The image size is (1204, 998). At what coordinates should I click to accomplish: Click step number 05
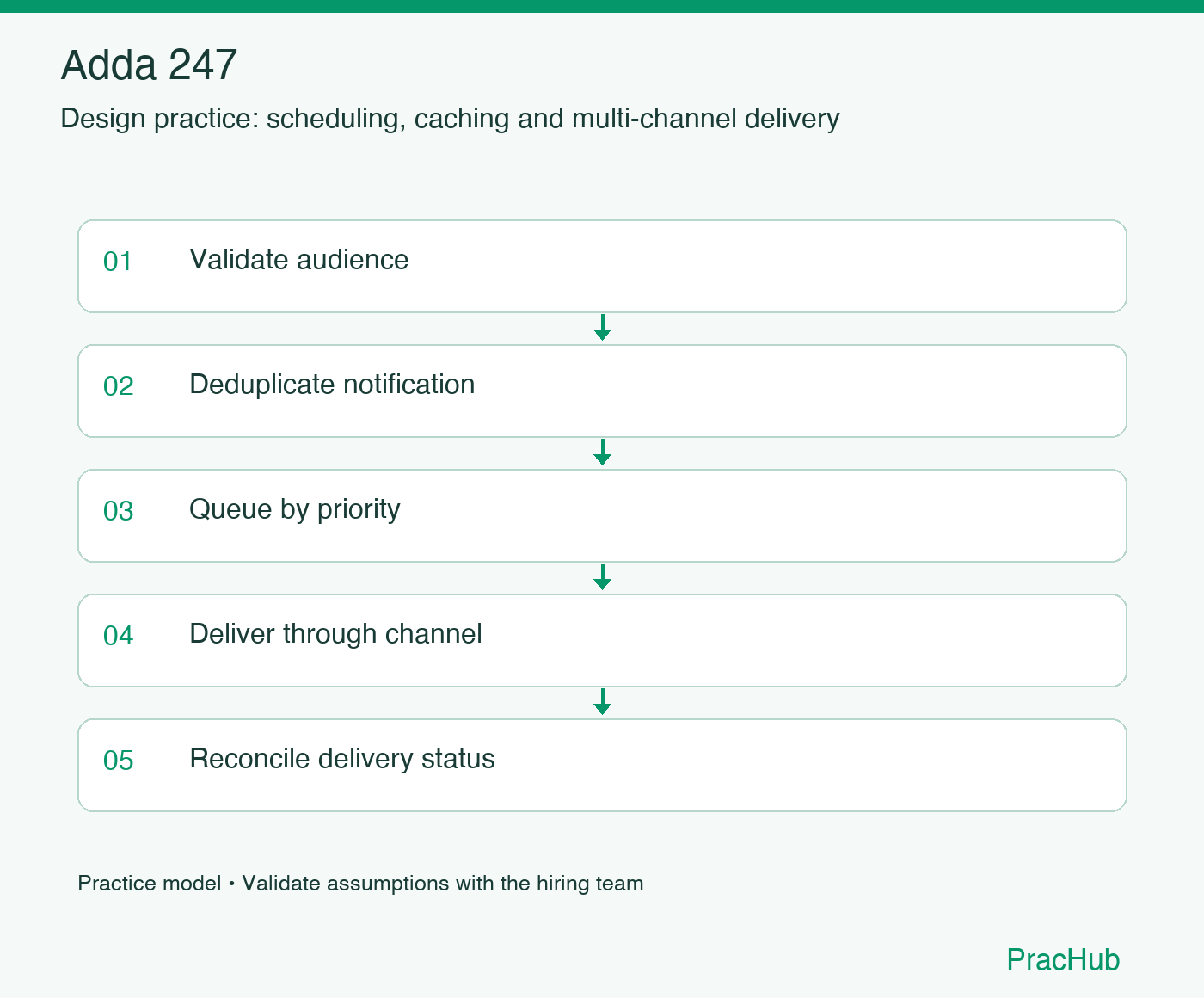(118, 761)
